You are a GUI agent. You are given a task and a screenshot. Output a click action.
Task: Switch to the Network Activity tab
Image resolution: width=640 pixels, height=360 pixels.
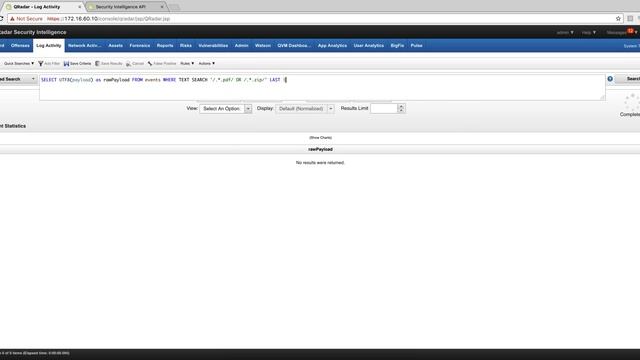pos(84,46)
